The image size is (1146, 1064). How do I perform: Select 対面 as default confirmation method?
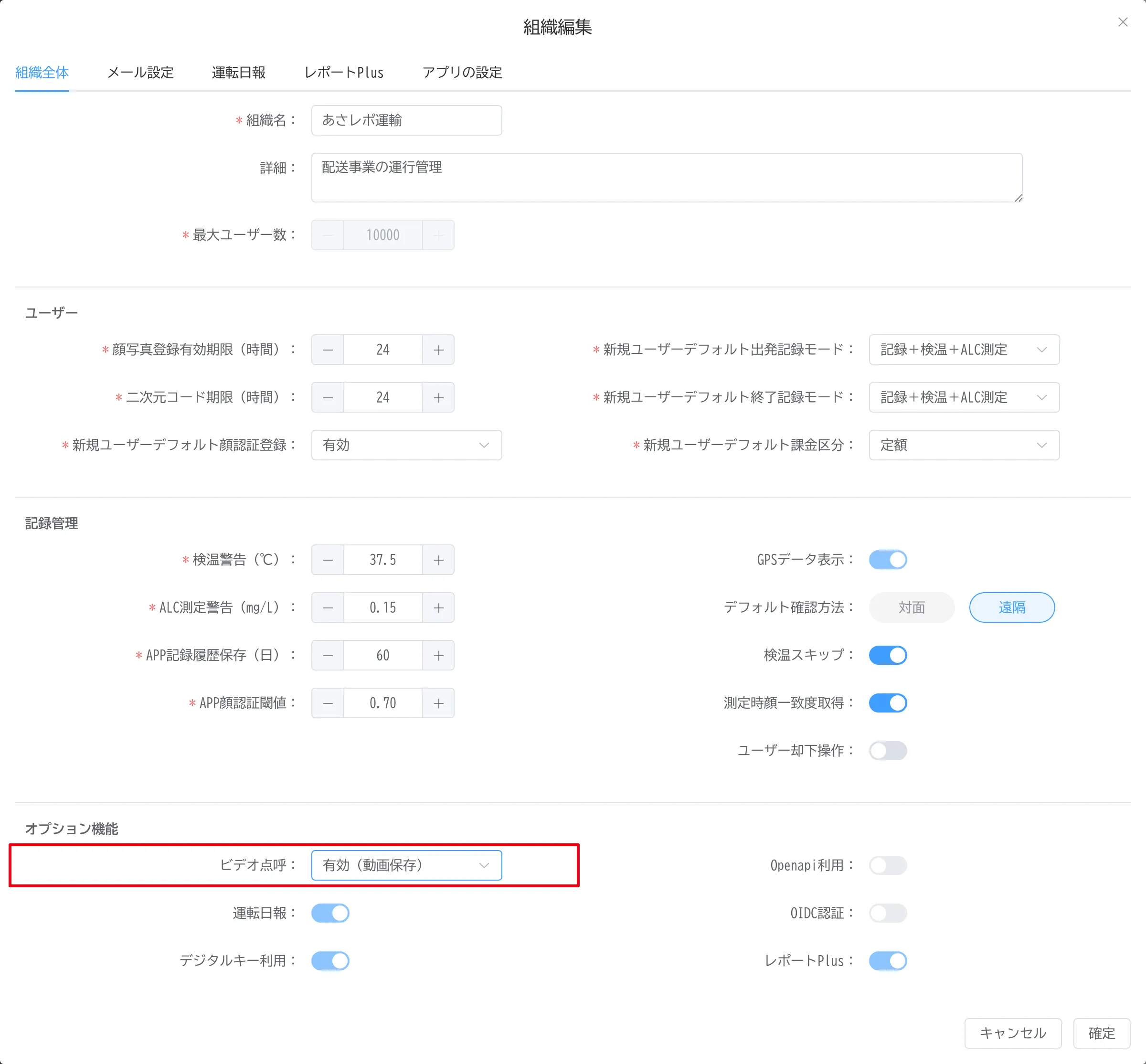click(x=912, y=607)
